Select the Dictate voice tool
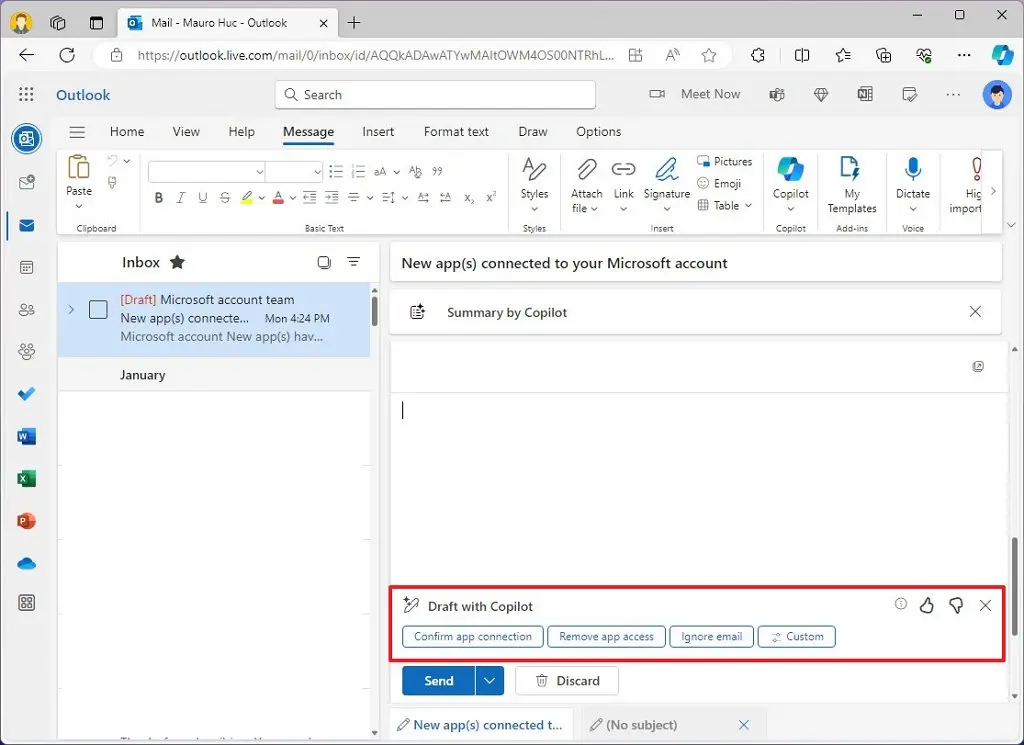1024x745 pixels. point(912,182)
